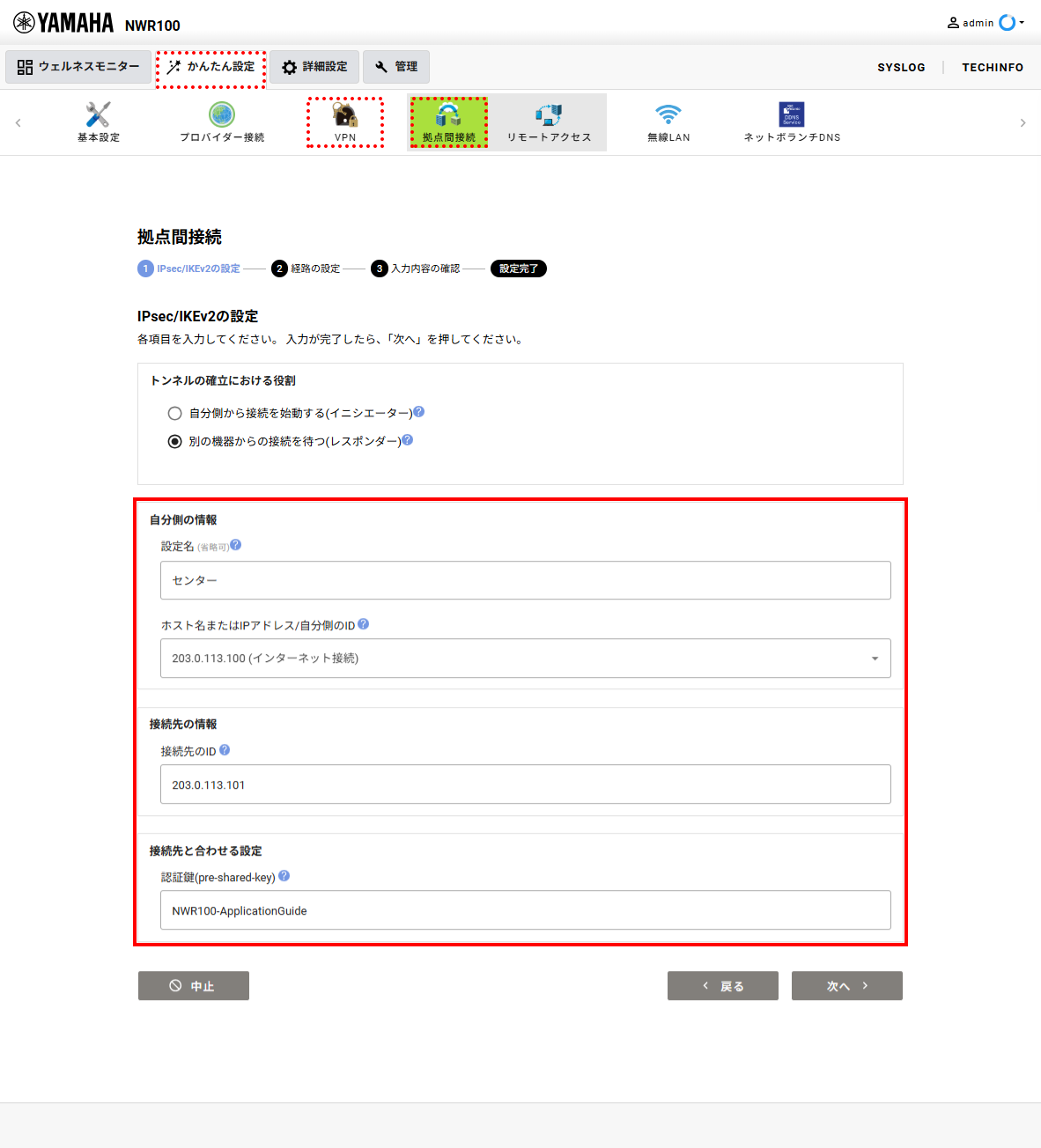Open the TECHINFO link
Image resolution: width=1041 pixels, height=1148 pixels.
point(993,67)
